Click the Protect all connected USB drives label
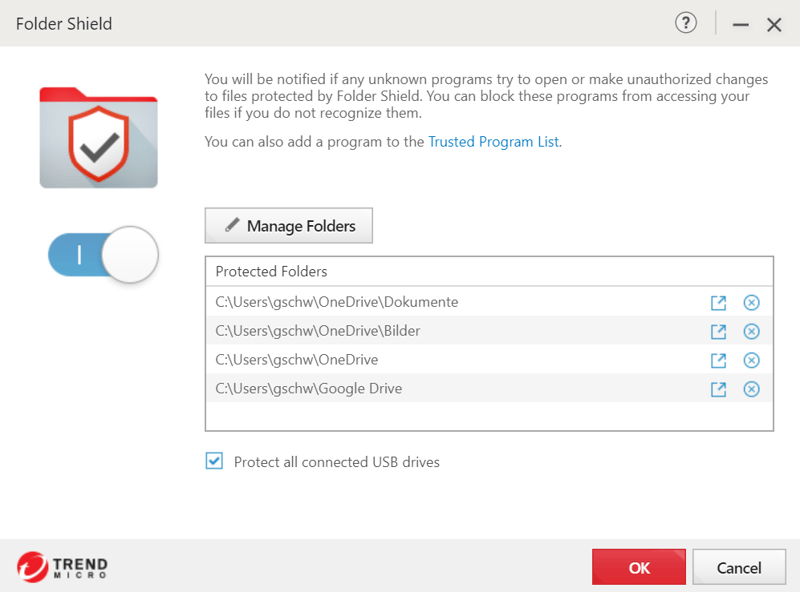This screenshot has height=592, width=800. [337, 462]
